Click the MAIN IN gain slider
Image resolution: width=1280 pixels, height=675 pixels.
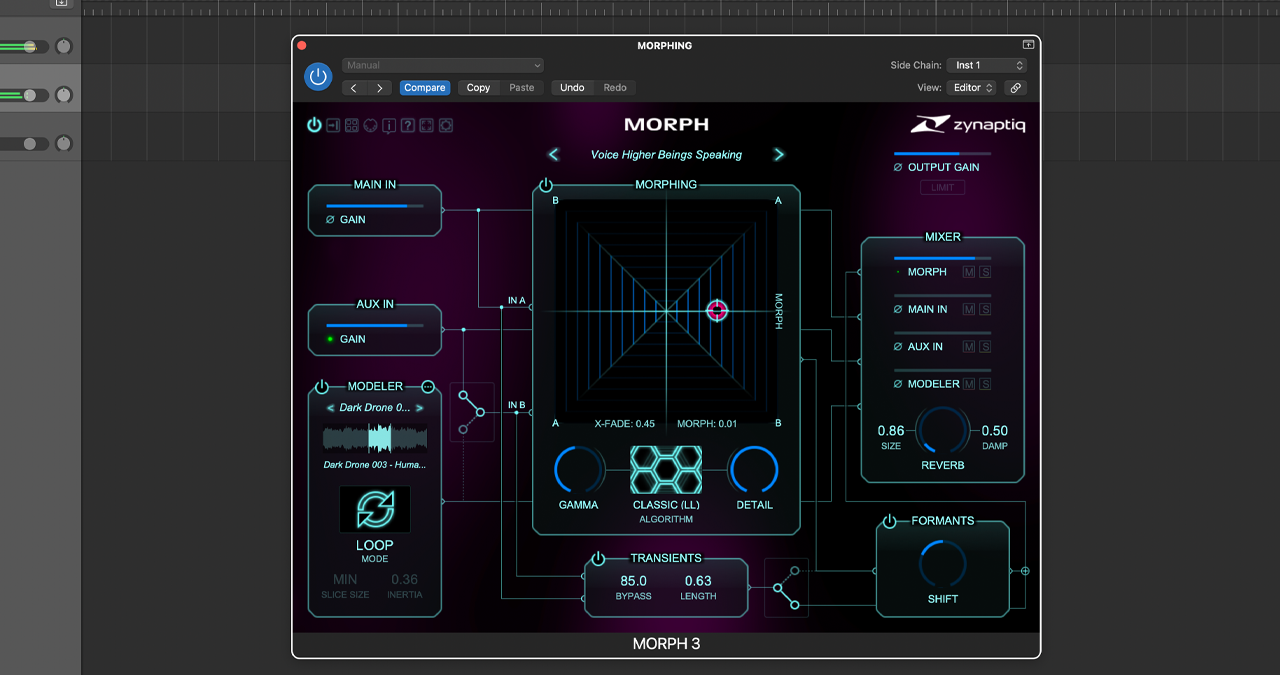coord(375,206)
